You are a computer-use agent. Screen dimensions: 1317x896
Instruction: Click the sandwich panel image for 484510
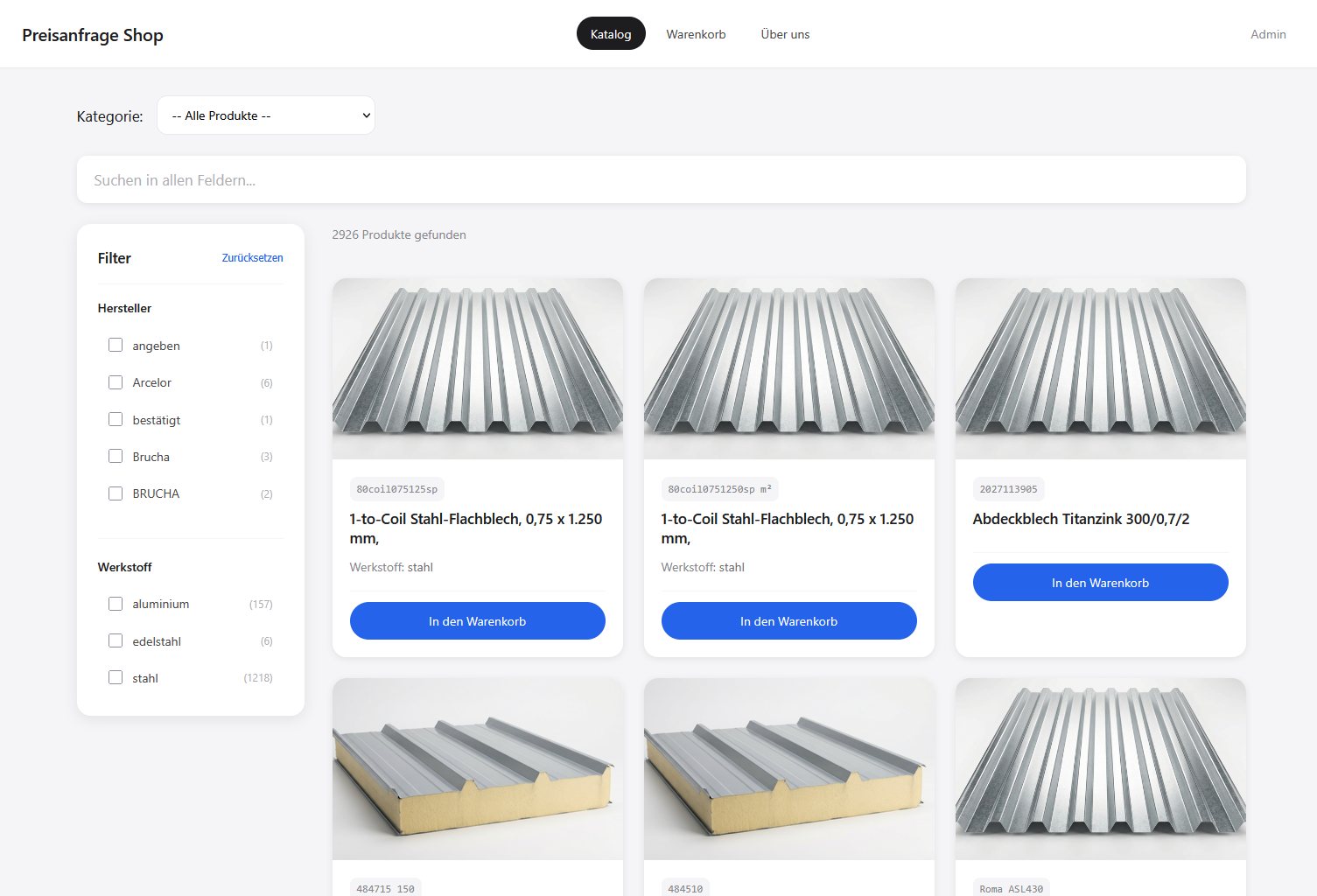pos(788,768)
